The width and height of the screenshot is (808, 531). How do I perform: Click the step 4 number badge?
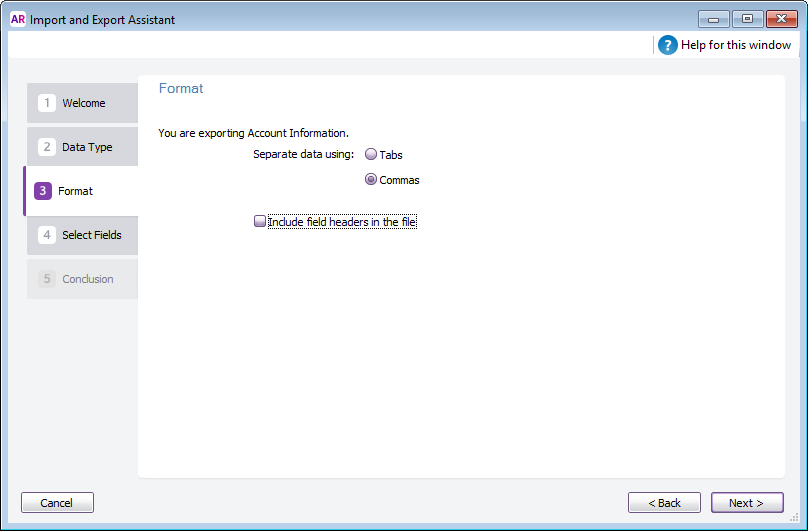46,235
